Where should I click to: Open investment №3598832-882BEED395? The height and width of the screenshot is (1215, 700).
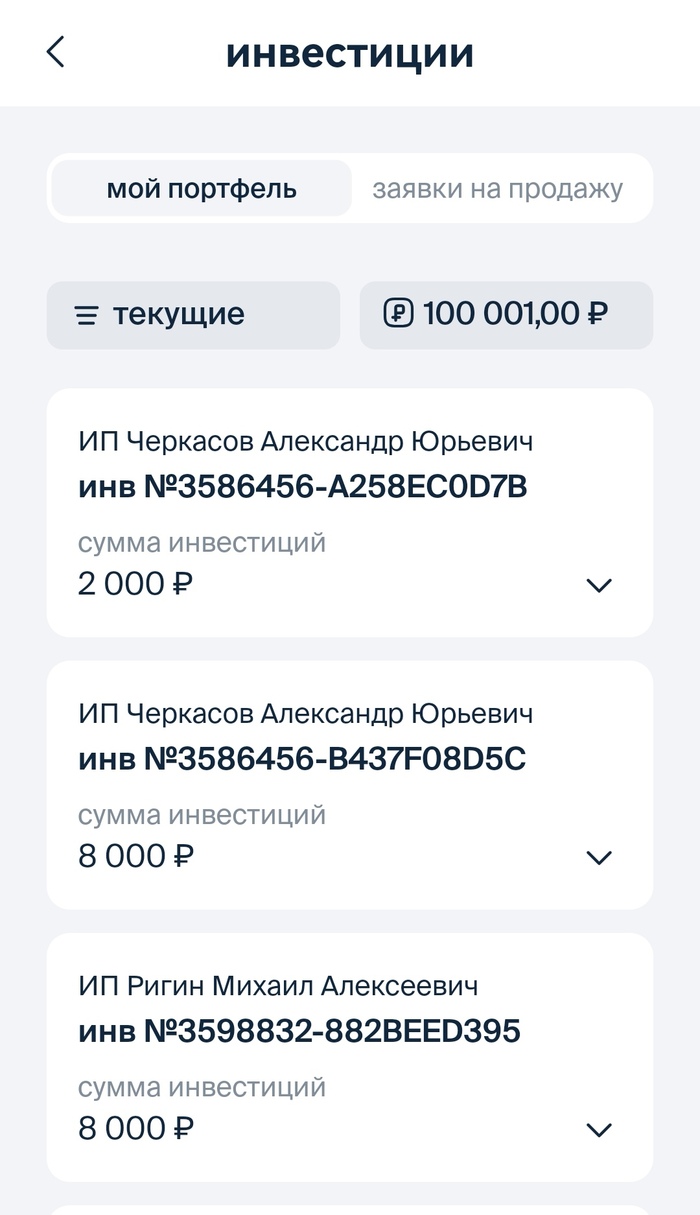tap(299, 1031)
